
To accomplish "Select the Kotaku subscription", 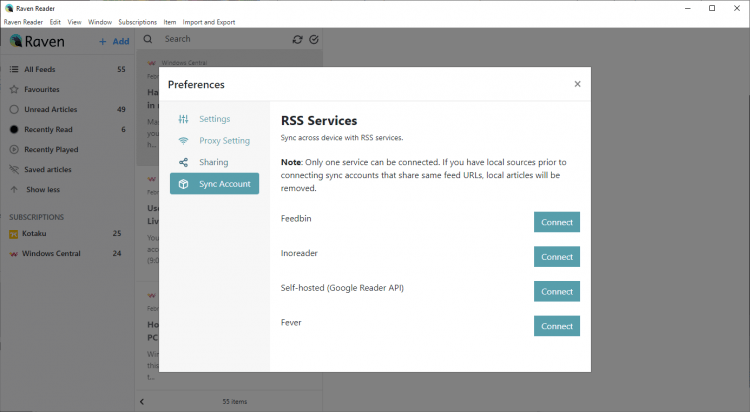I will 67,234.
